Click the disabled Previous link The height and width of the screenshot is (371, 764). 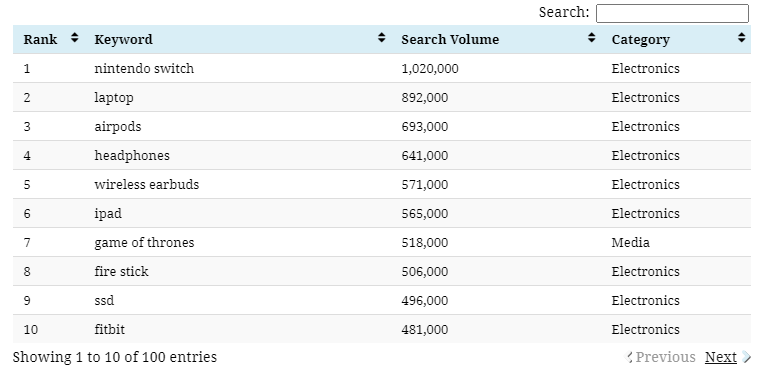[666, 357]
